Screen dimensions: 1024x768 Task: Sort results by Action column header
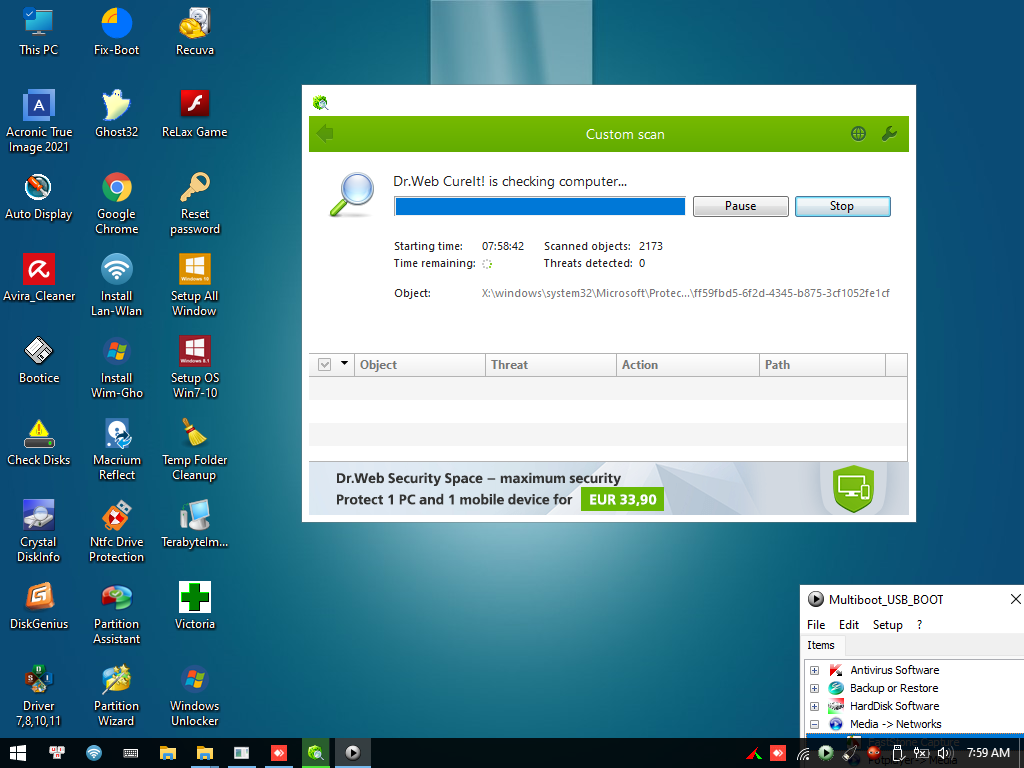click(x=688, y=364)
